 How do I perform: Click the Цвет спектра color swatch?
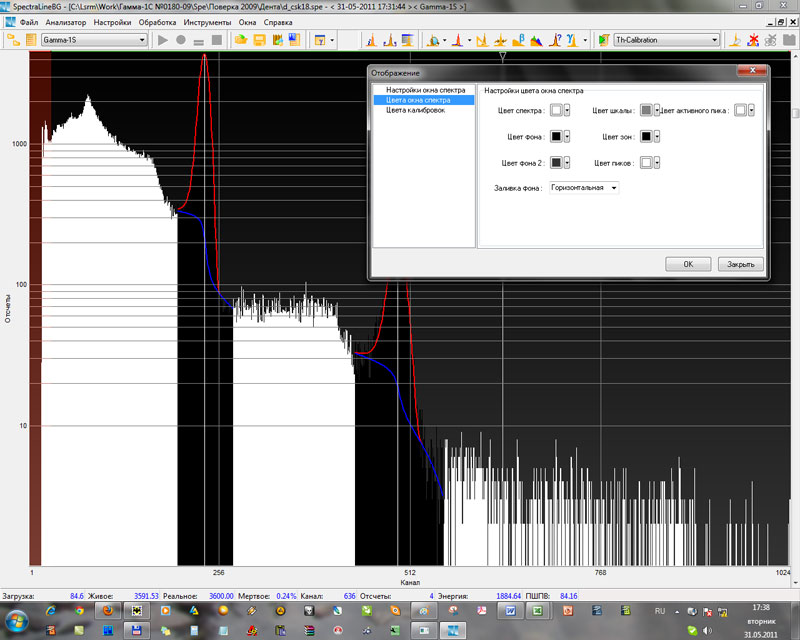click(554, 111)
